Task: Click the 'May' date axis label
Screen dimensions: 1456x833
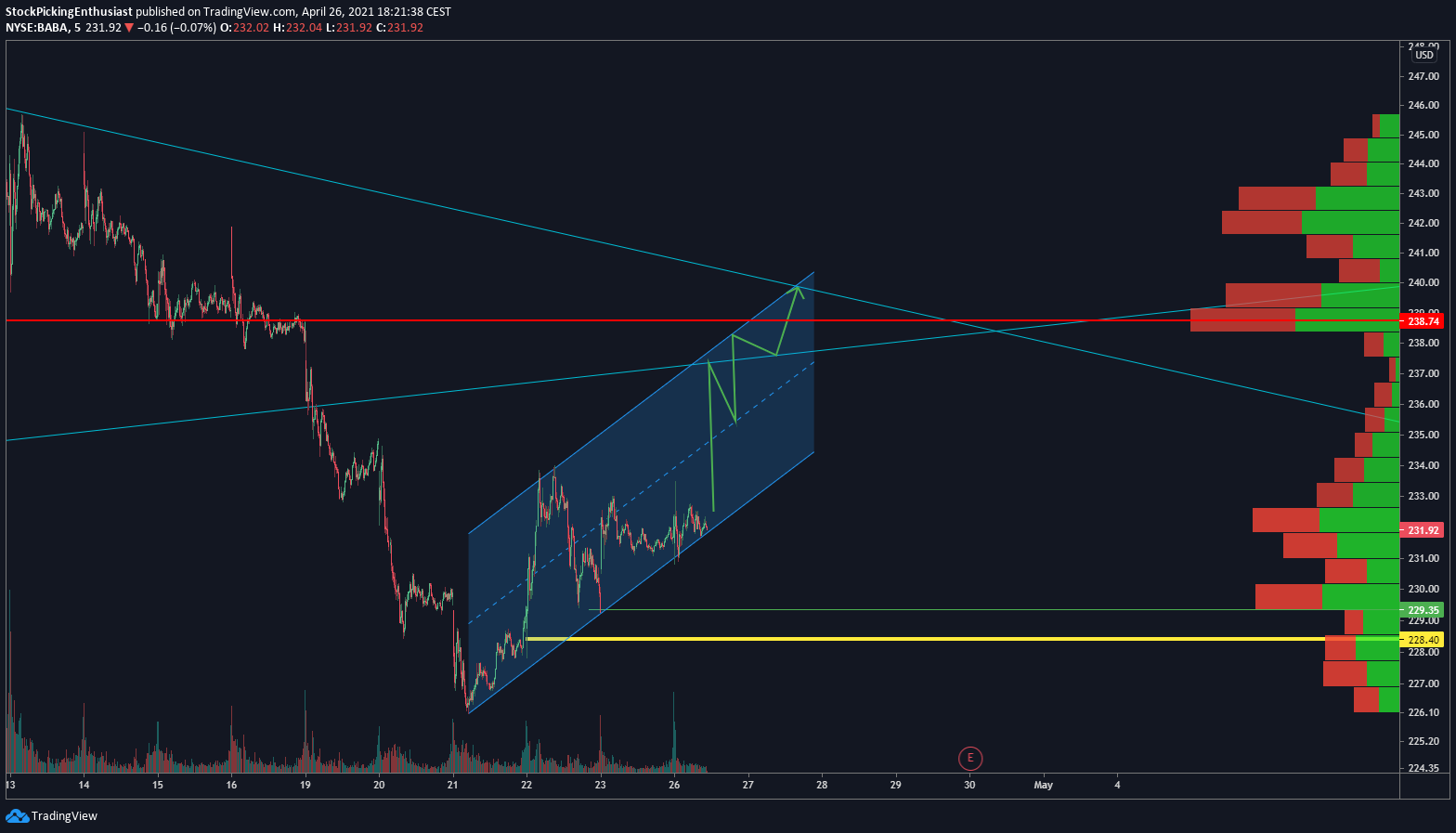Action: (1044, 785)
